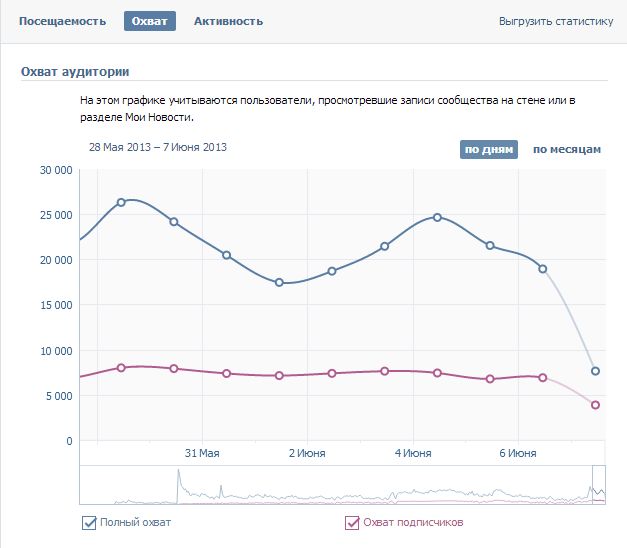Click the Выгрузить статистику link
627x548 pixels.
556,21
